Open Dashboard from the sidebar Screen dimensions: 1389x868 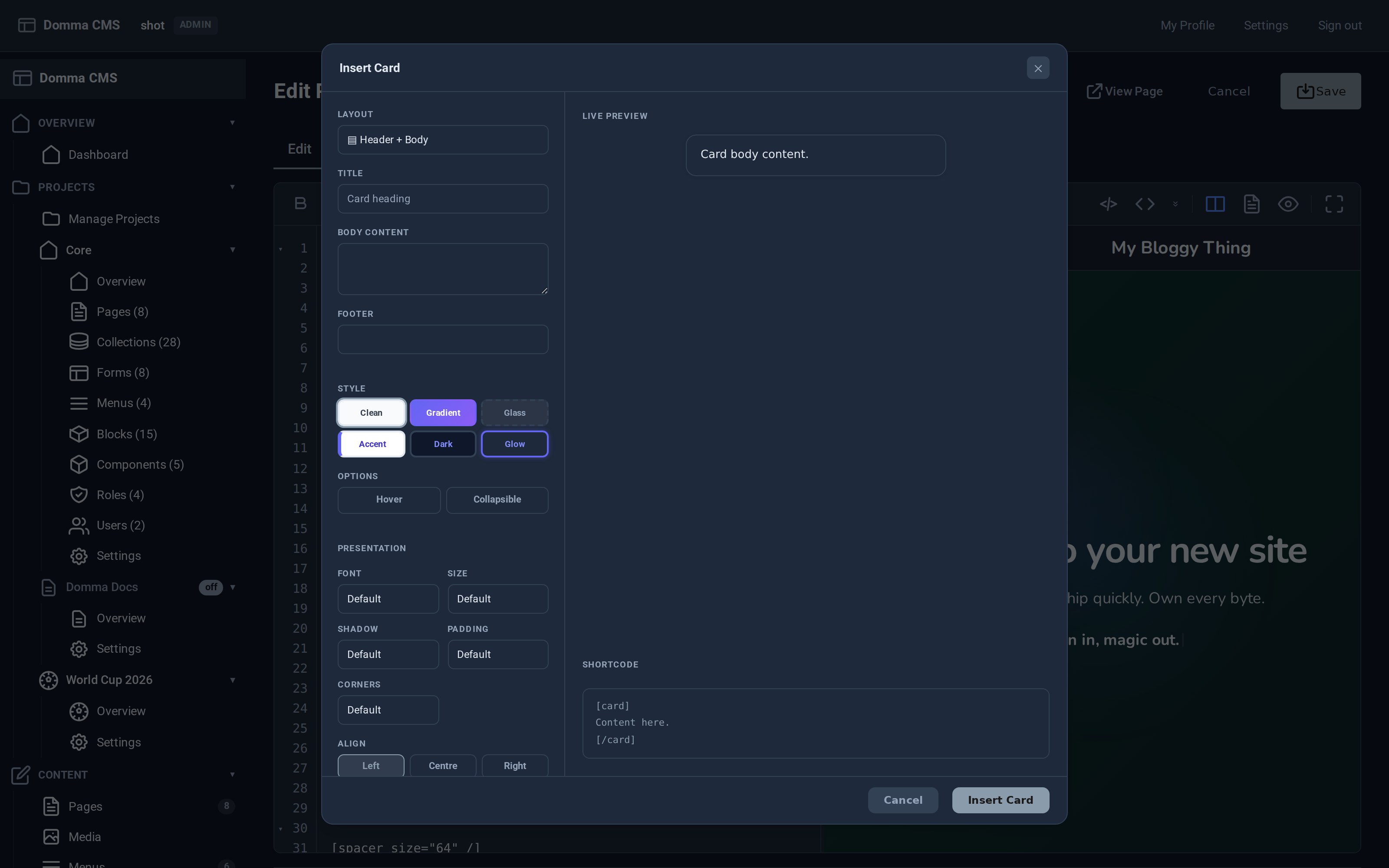click(x=98, y=155)
